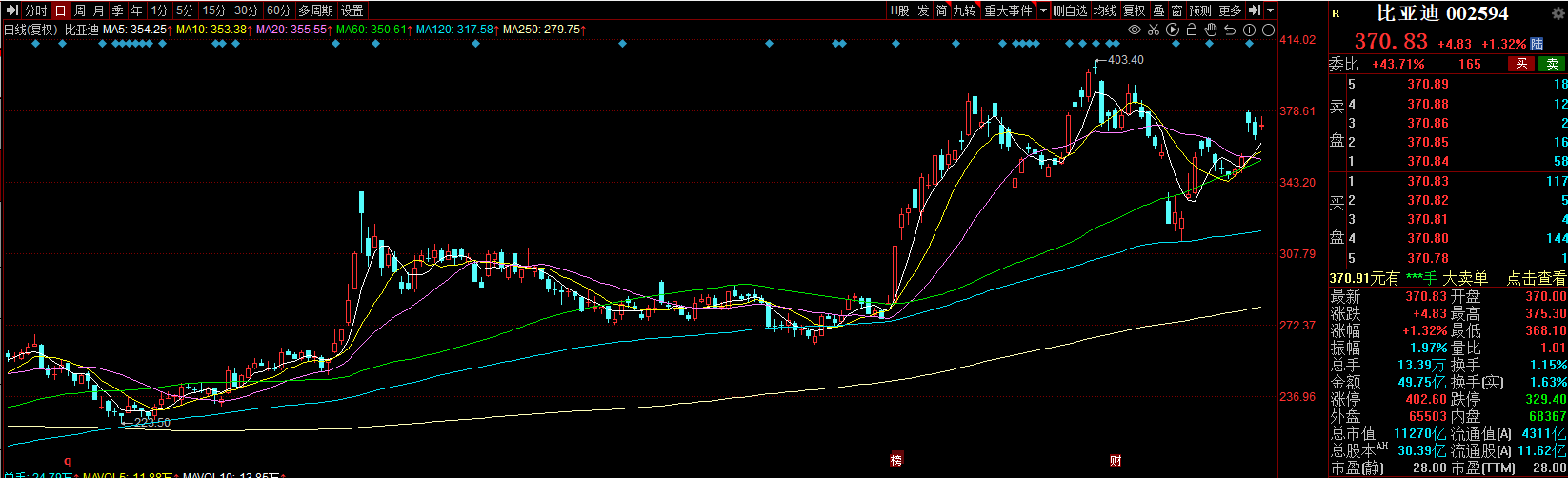Click the eye icon above the chart
This screenshot has width=1568, height=478.
pyautogui.click(x=1135, y=30)
